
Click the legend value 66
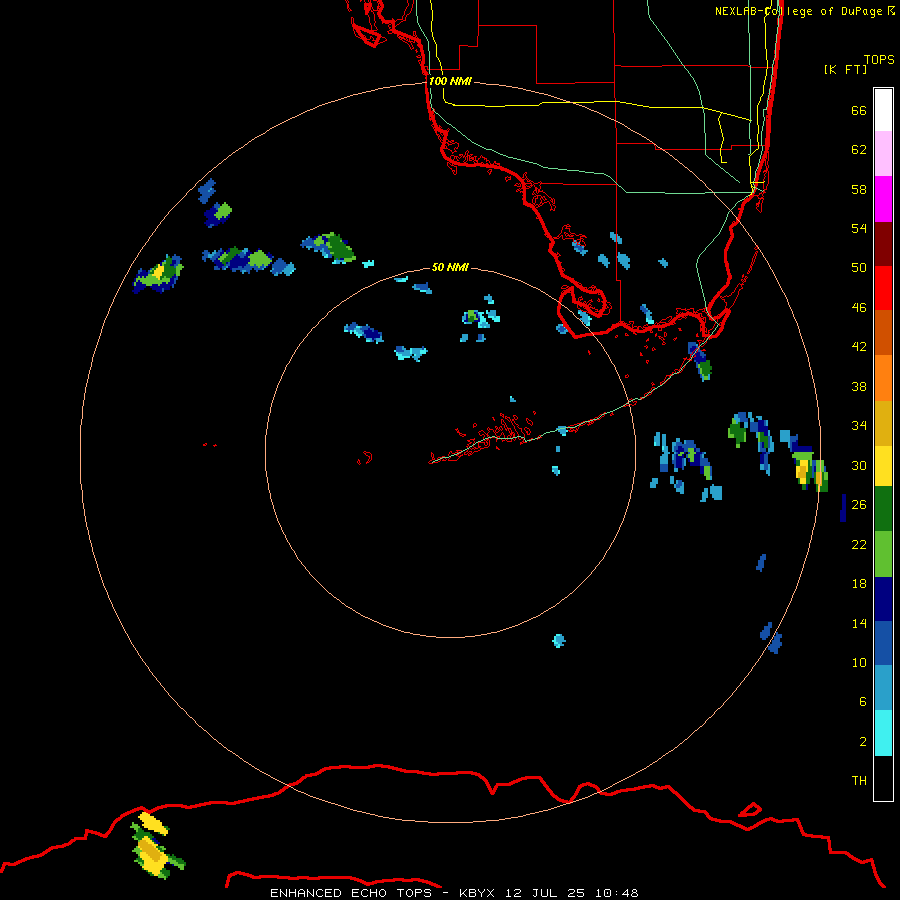pyautogui.click(x=859, y=110)
